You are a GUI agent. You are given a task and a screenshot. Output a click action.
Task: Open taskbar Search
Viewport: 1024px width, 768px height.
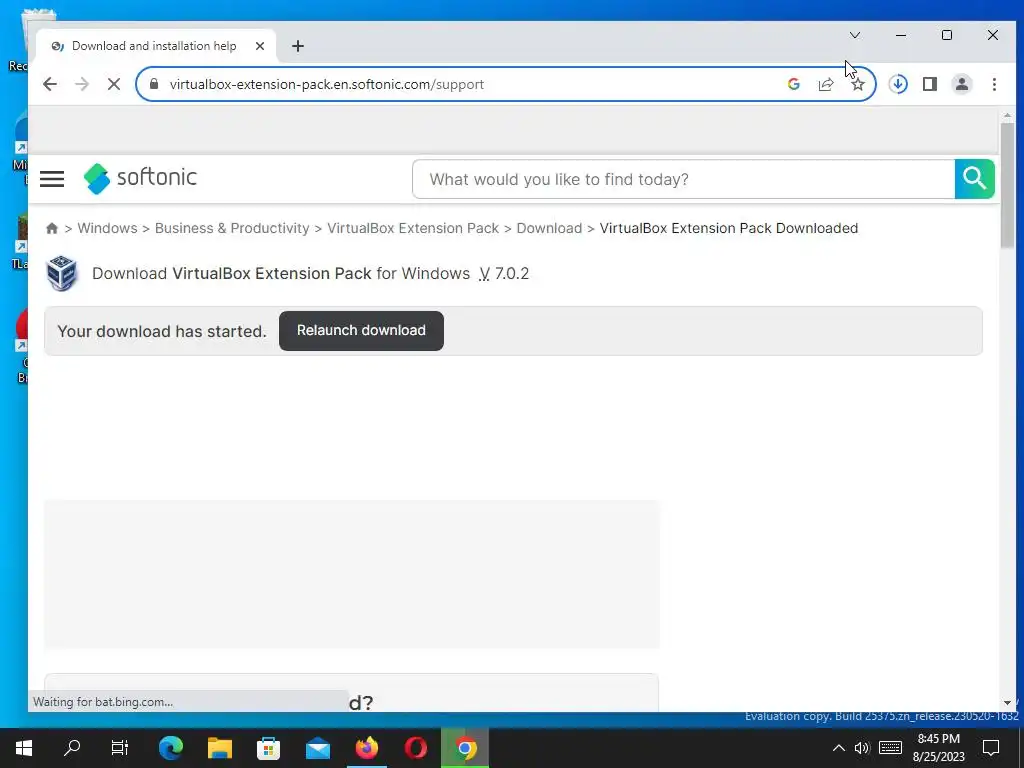[72, 748]
